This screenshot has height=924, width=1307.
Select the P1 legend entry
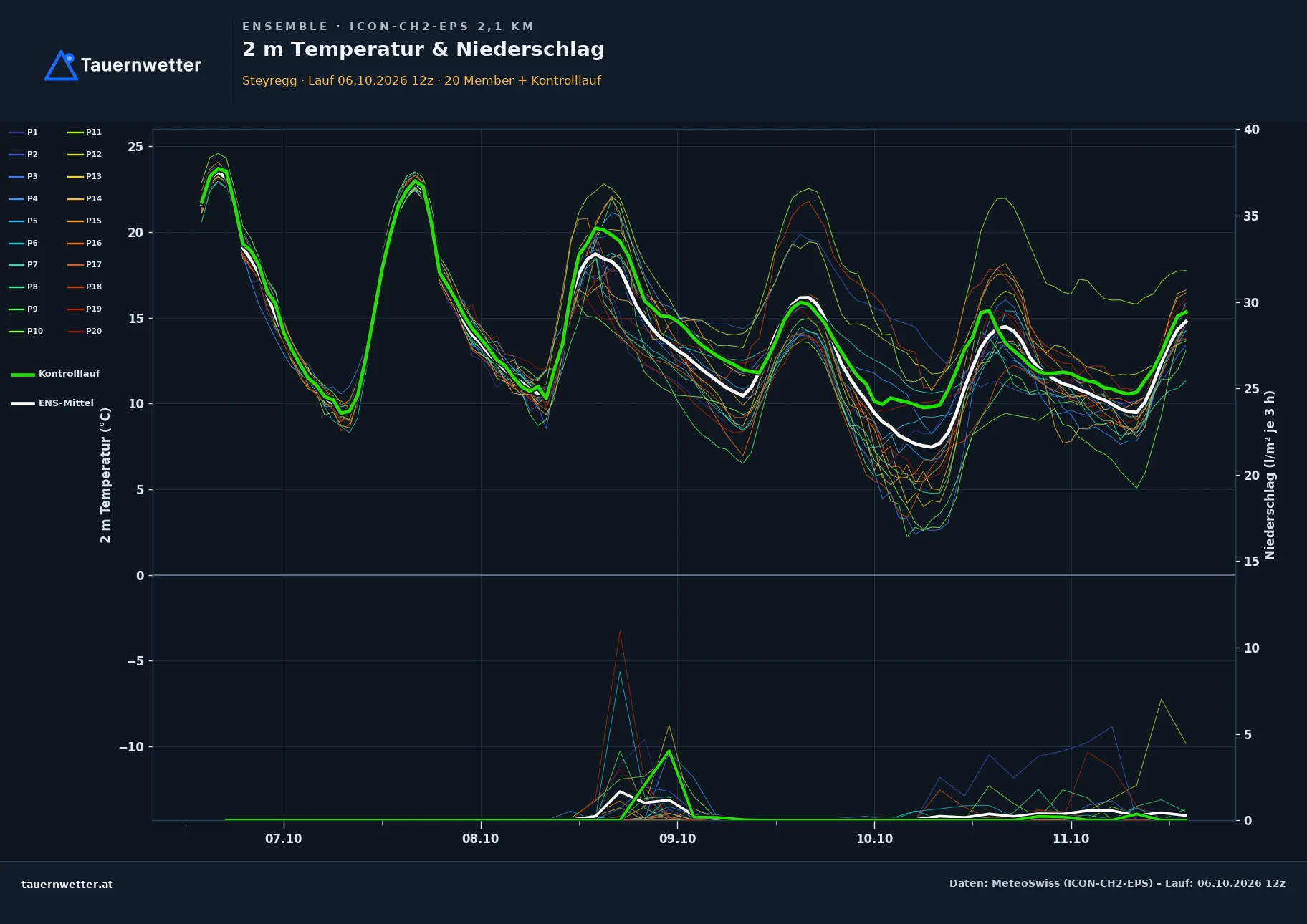coord(23,133)
